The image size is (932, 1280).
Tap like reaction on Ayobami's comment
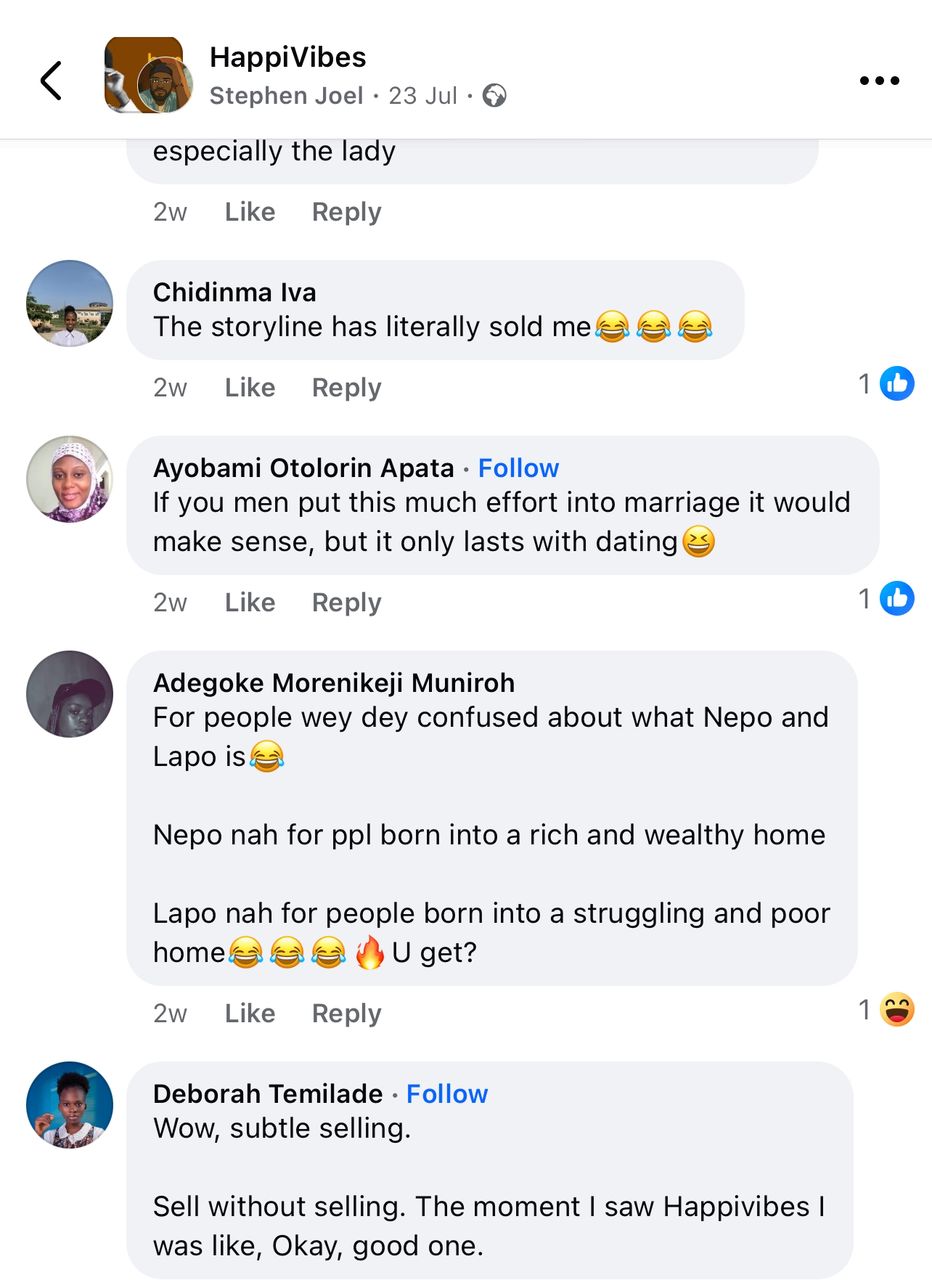(x=897, y=598)
